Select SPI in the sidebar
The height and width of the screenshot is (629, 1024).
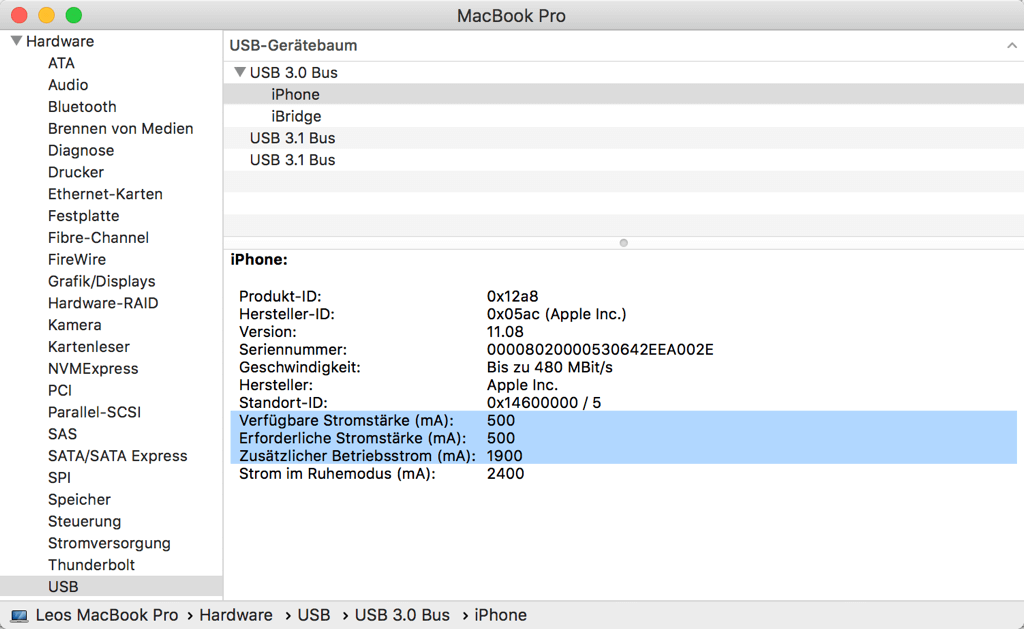pos(59,478)
